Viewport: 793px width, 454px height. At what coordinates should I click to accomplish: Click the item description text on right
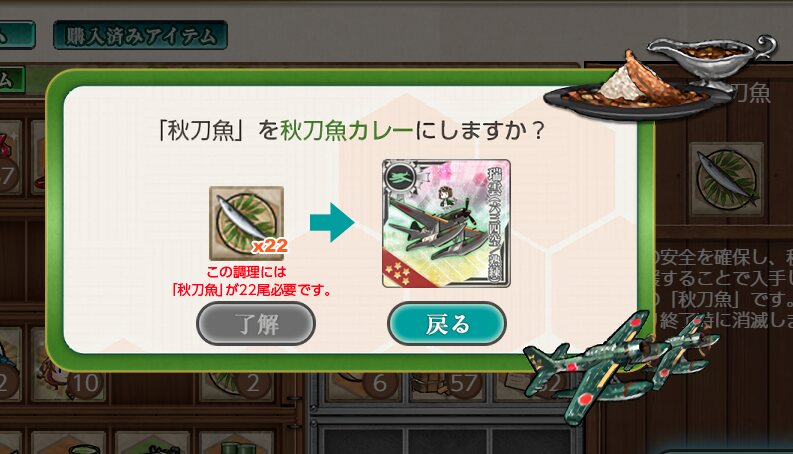[723, 288]
